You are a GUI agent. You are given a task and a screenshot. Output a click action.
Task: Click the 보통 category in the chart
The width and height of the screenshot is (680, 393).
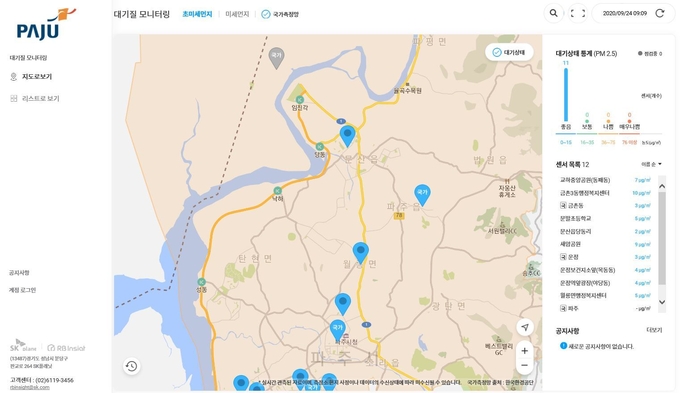coord(587,127)
